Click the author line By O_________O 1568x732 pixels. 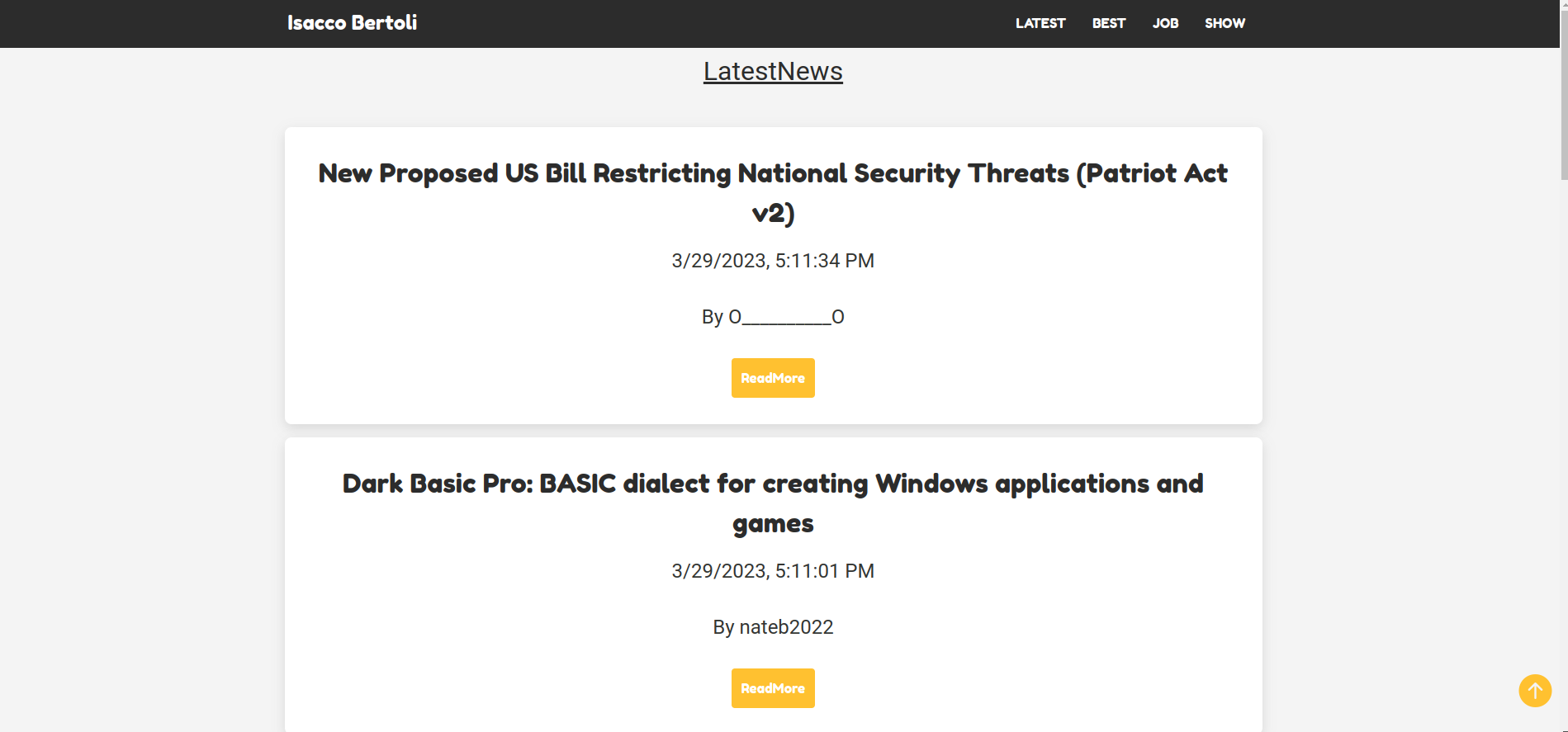[773, 317]
